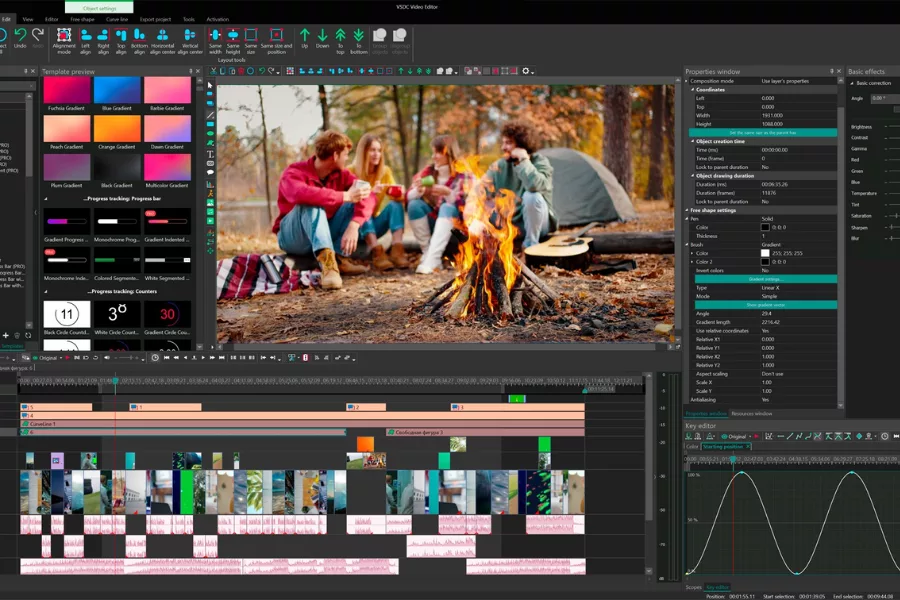This screenshot has height=600, width=900.
Task: Select the Orange Gradient template thumbnail
Action: click(x=117, y=128)
